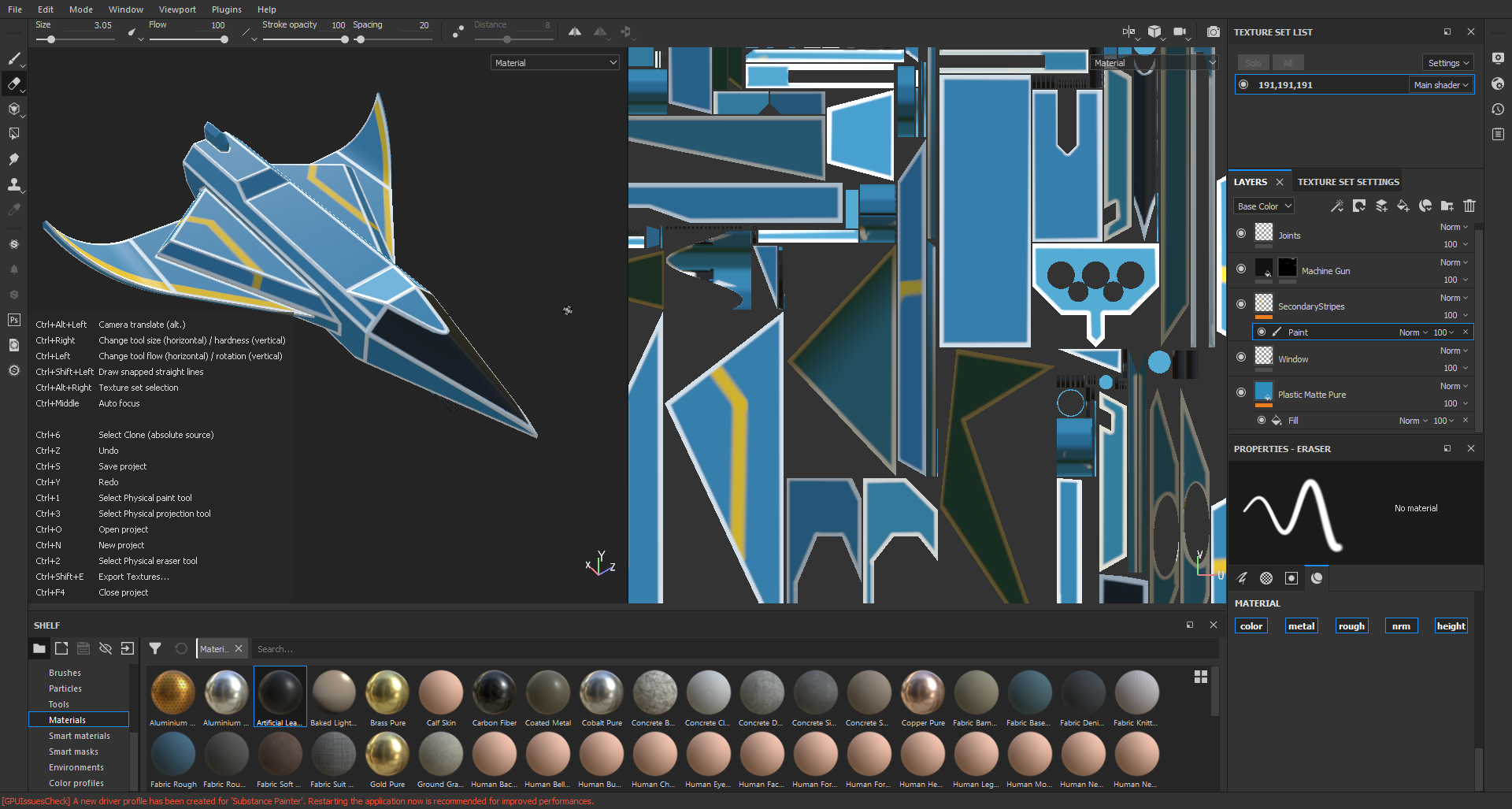Toggle the metal material channel button
The width and height of the screenshot is (1512, 809).
click(1302, 626)
